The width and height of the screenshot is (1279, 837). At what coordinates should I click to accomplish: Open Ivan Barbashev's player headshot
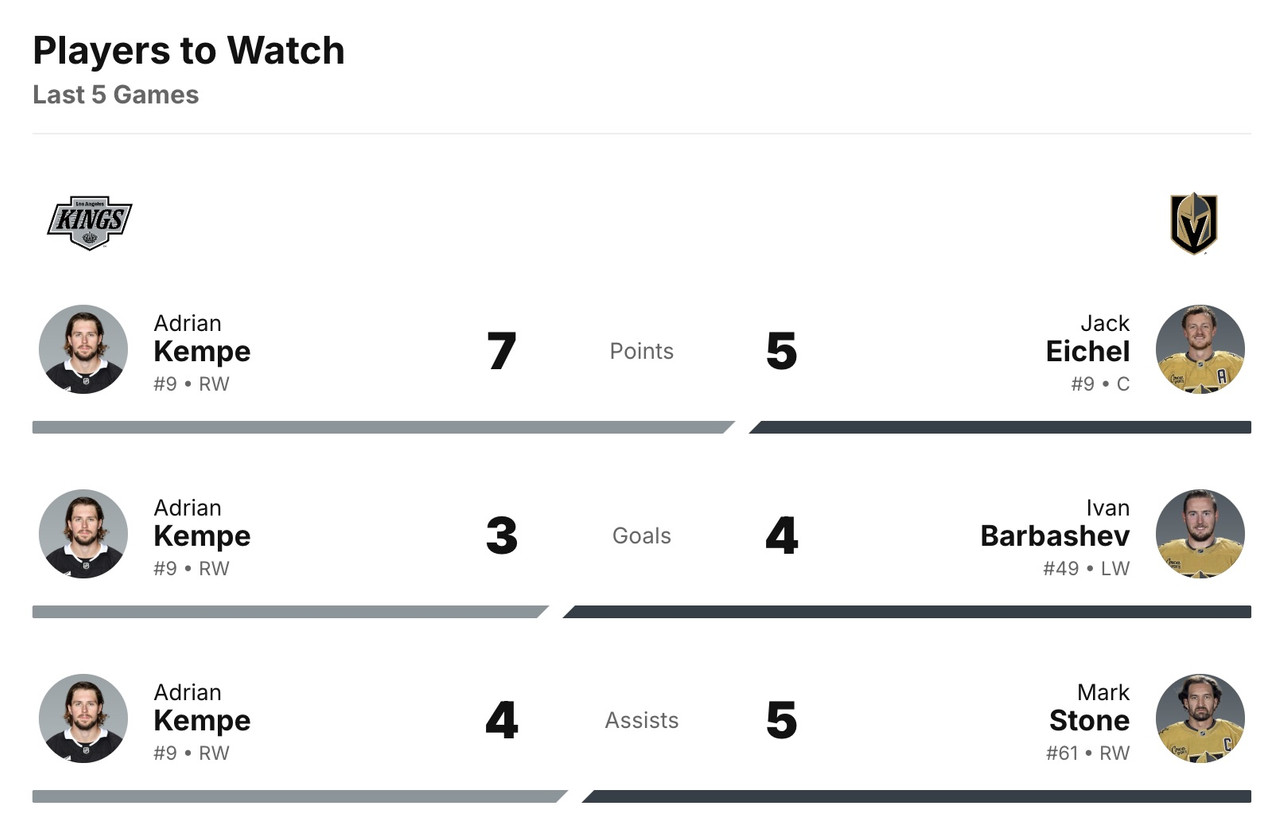click(1200, 534)
